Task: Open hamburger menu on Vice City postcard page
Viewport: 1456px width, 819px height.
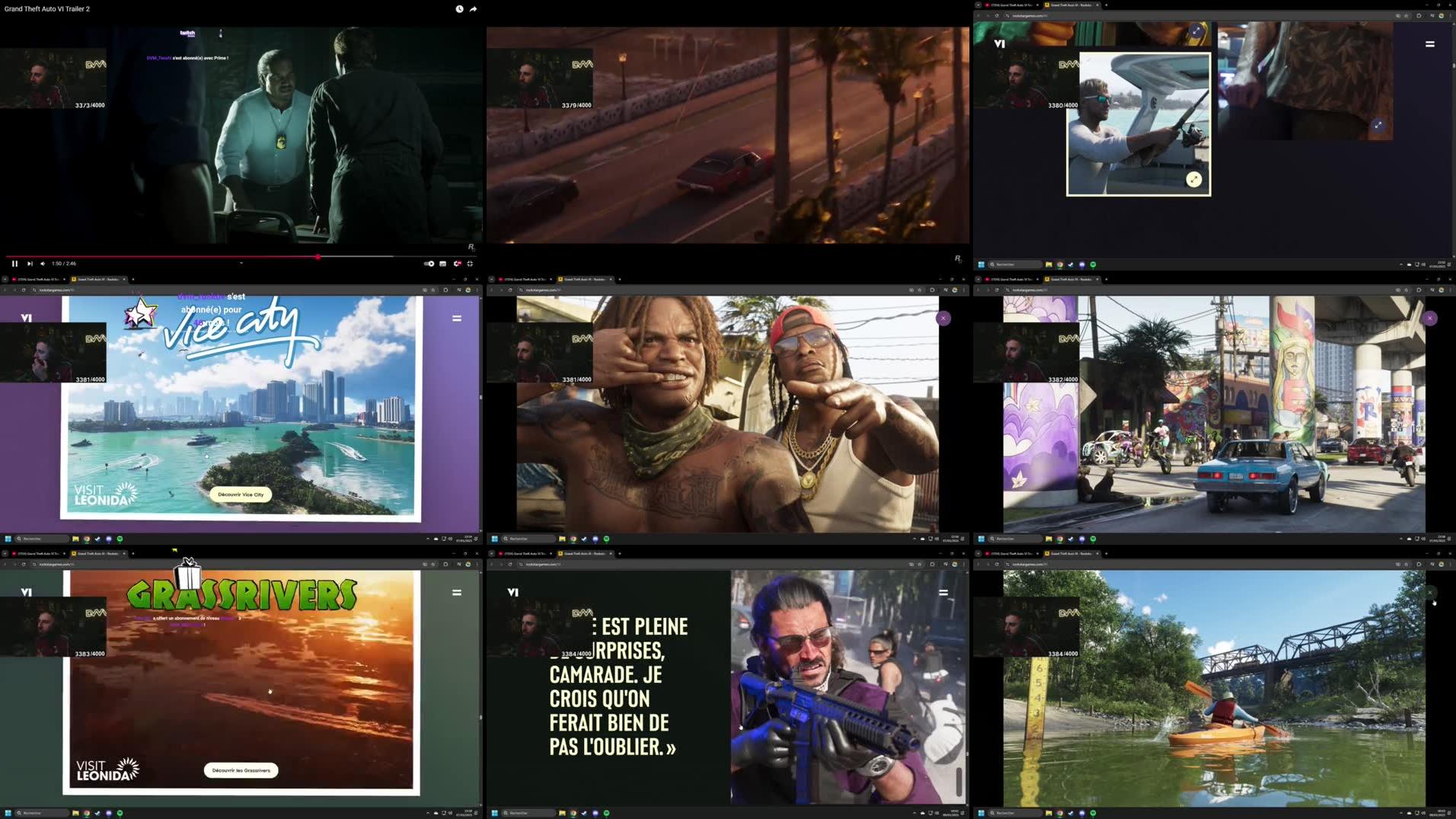Action: click(457, 318)
